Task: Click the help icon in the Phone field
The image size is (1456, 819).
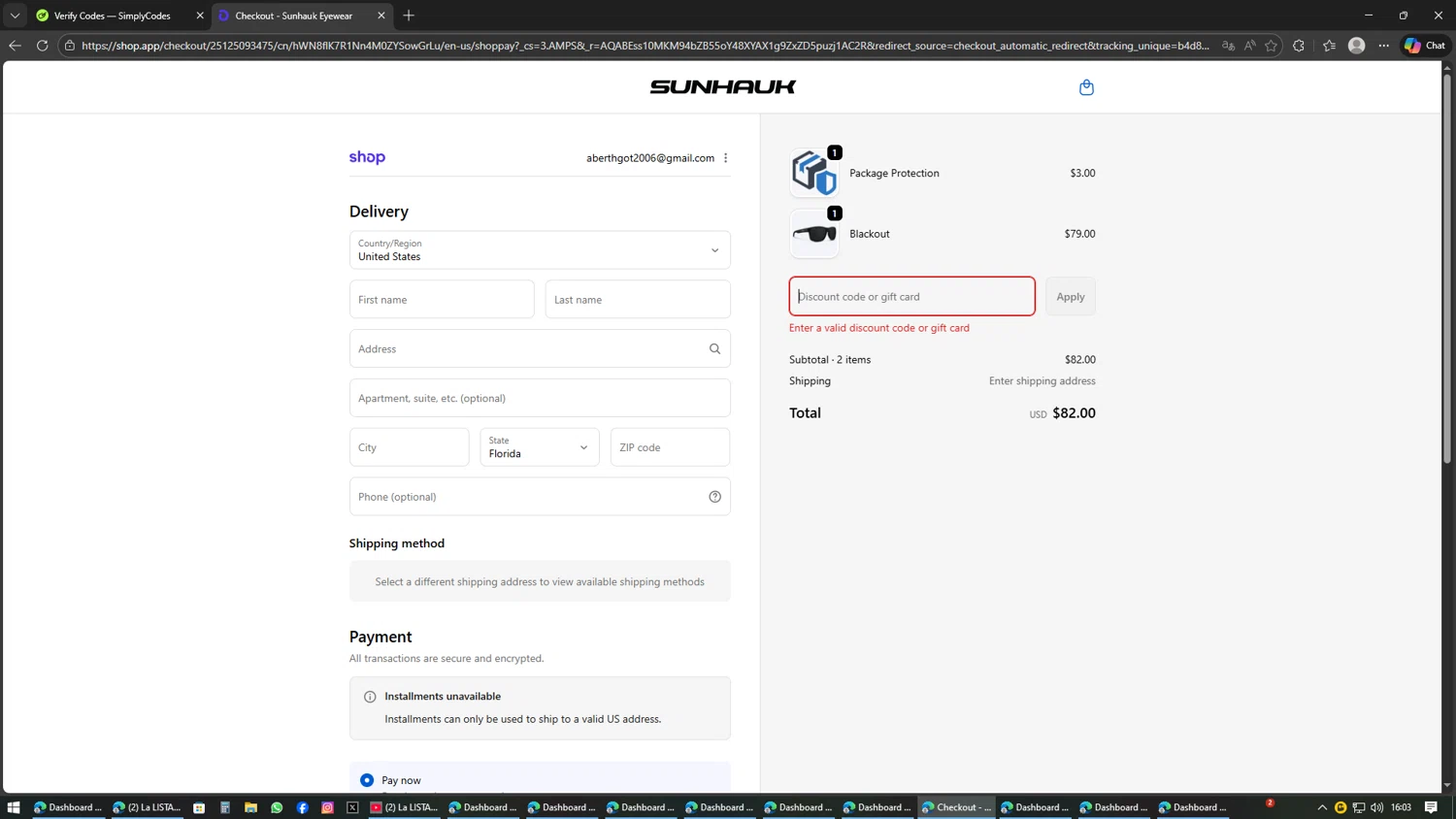Action: [714, 497]
